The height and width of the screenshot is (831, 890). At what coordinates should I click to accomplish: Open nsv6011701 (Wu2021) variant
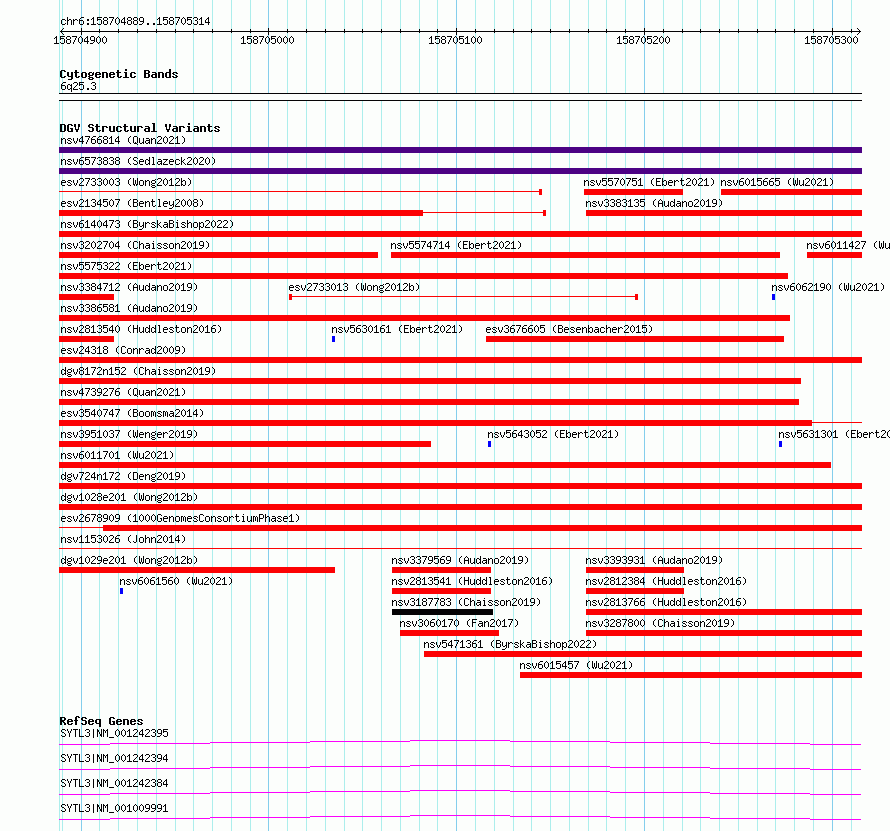pos(117,455)
